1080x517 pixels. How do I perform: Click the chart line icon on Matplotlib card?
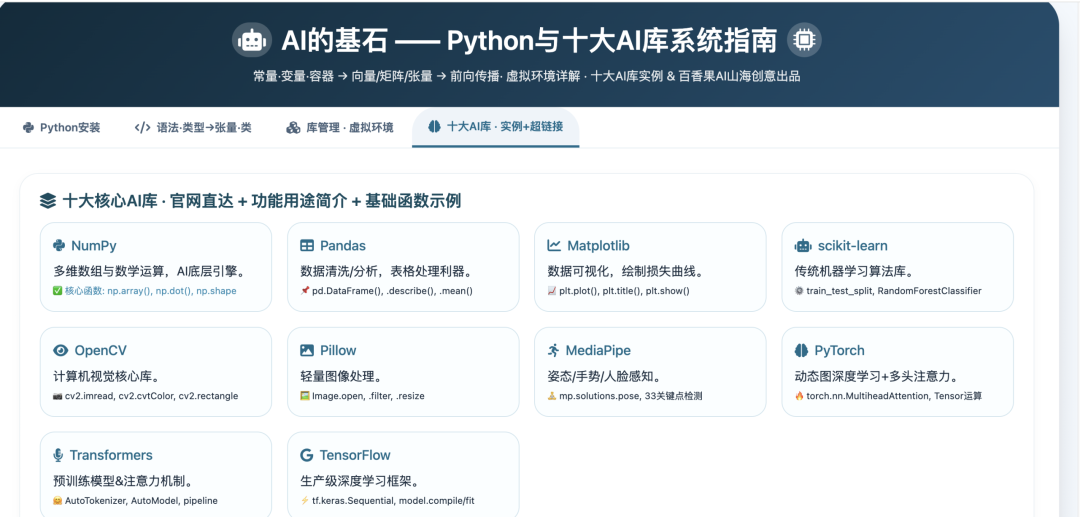tap(554, 246)
